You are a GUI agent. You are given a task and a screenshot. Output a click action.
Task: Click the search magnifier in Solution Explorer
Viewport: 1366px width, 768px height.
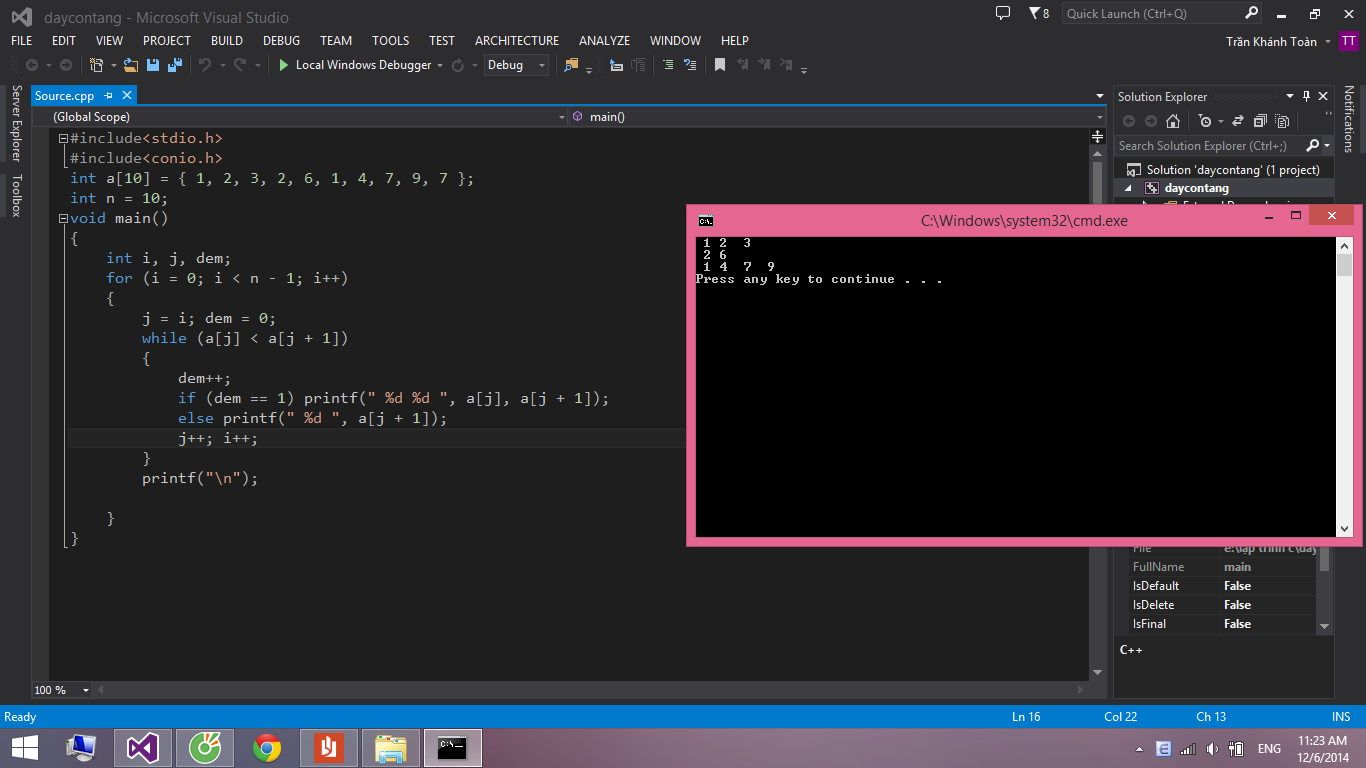[x=1313, y=146]
